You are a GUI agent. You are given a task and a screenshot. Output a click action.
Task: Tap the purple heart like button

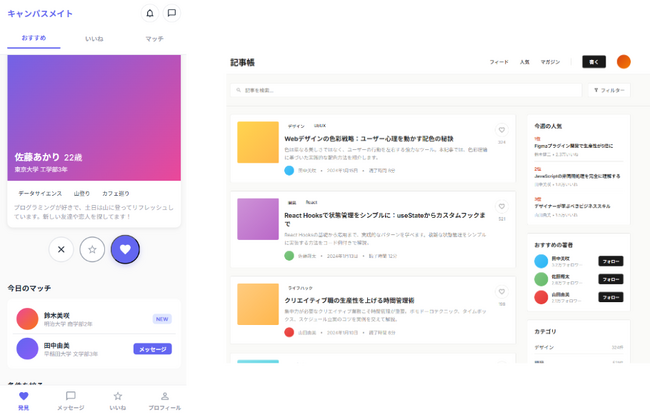tap(125, 249)
